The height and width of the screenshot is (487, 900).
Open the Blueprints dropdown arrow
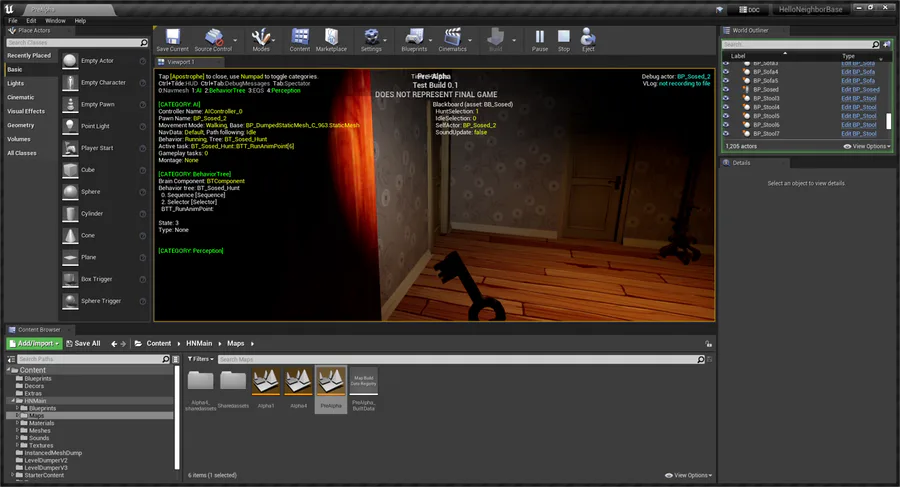click(430, 40)
